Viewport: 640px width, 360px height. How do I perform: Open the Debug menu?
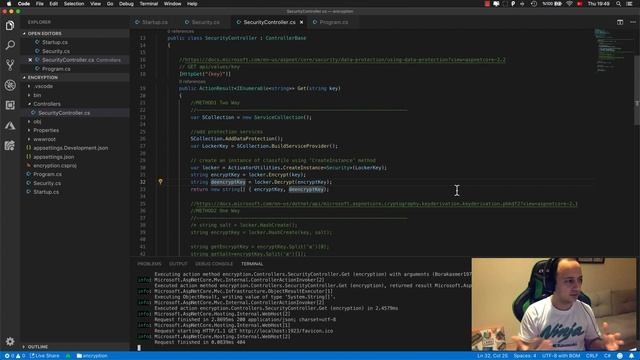coord(126,4)
